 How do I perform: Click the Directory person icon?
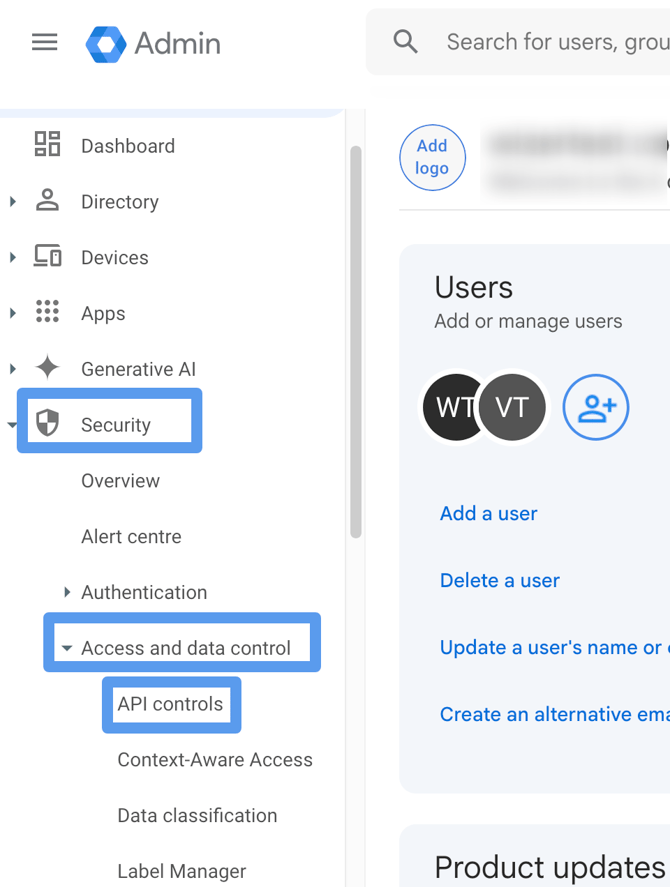[47, 201]
